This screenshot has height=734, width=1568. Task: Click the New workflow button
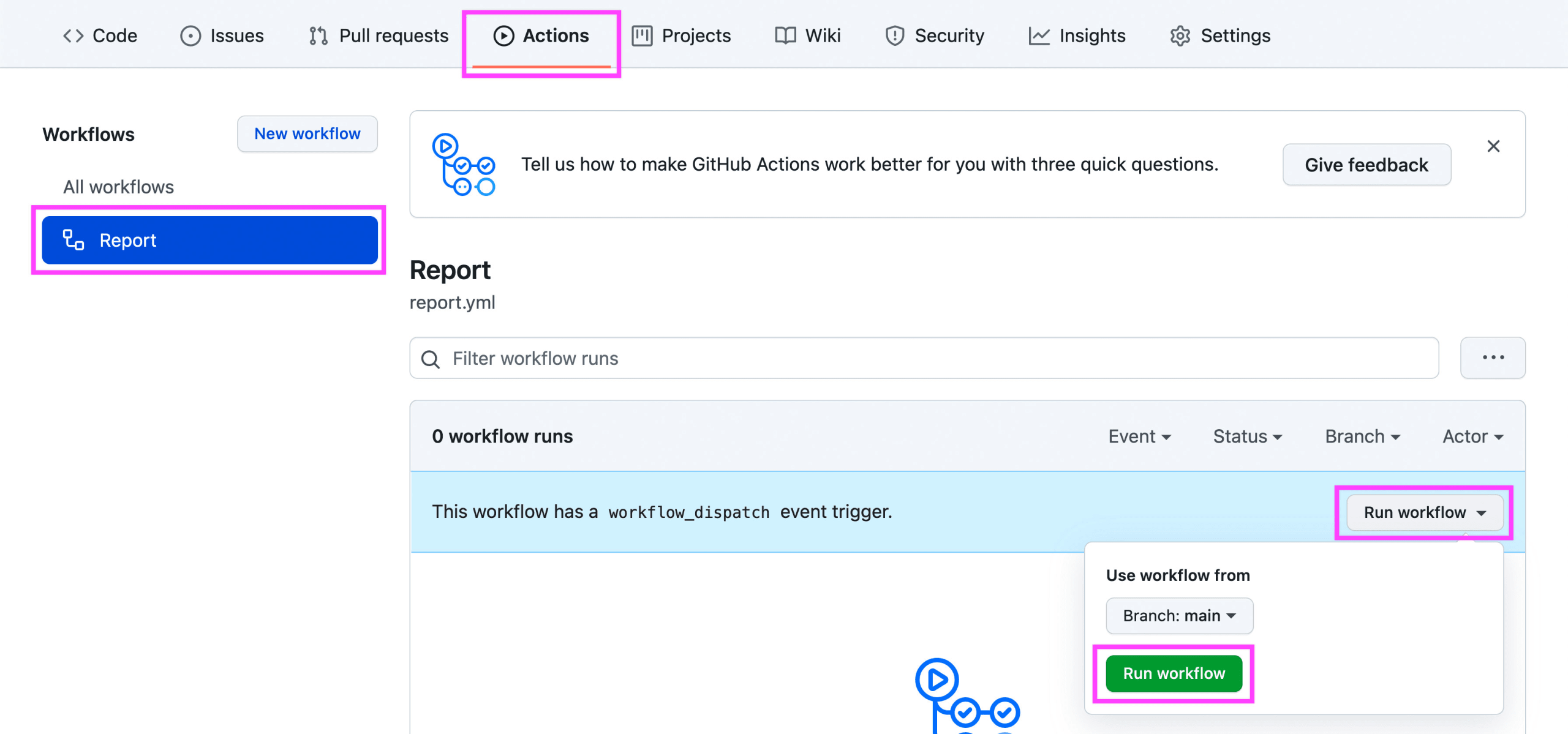[x=307, y=133]
